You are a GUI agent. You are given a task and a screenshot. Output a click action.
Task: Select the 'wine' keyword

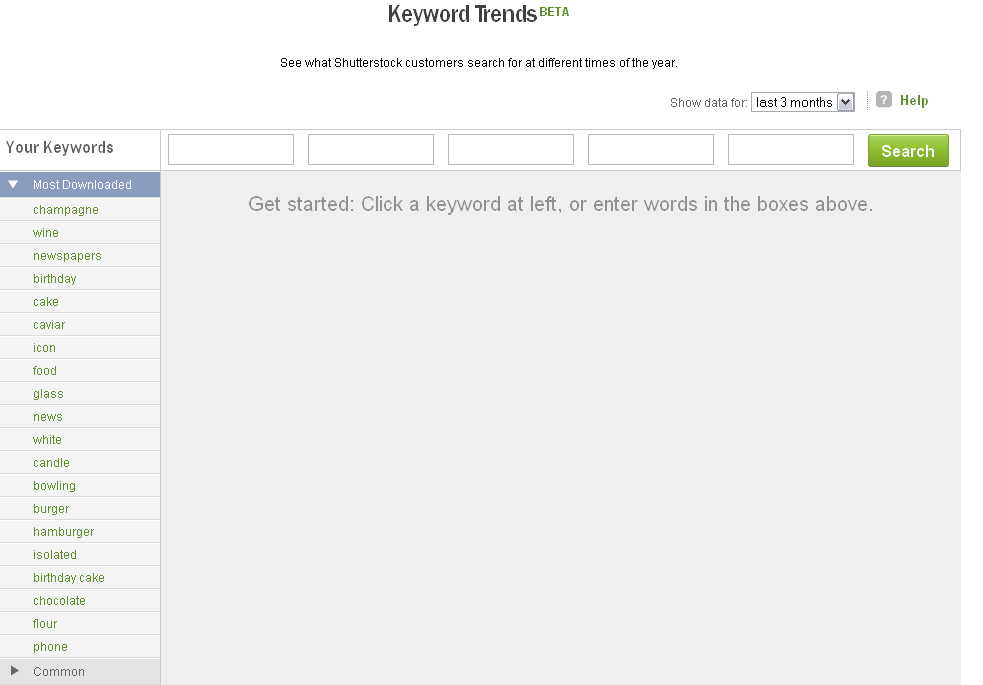(46, 233)
